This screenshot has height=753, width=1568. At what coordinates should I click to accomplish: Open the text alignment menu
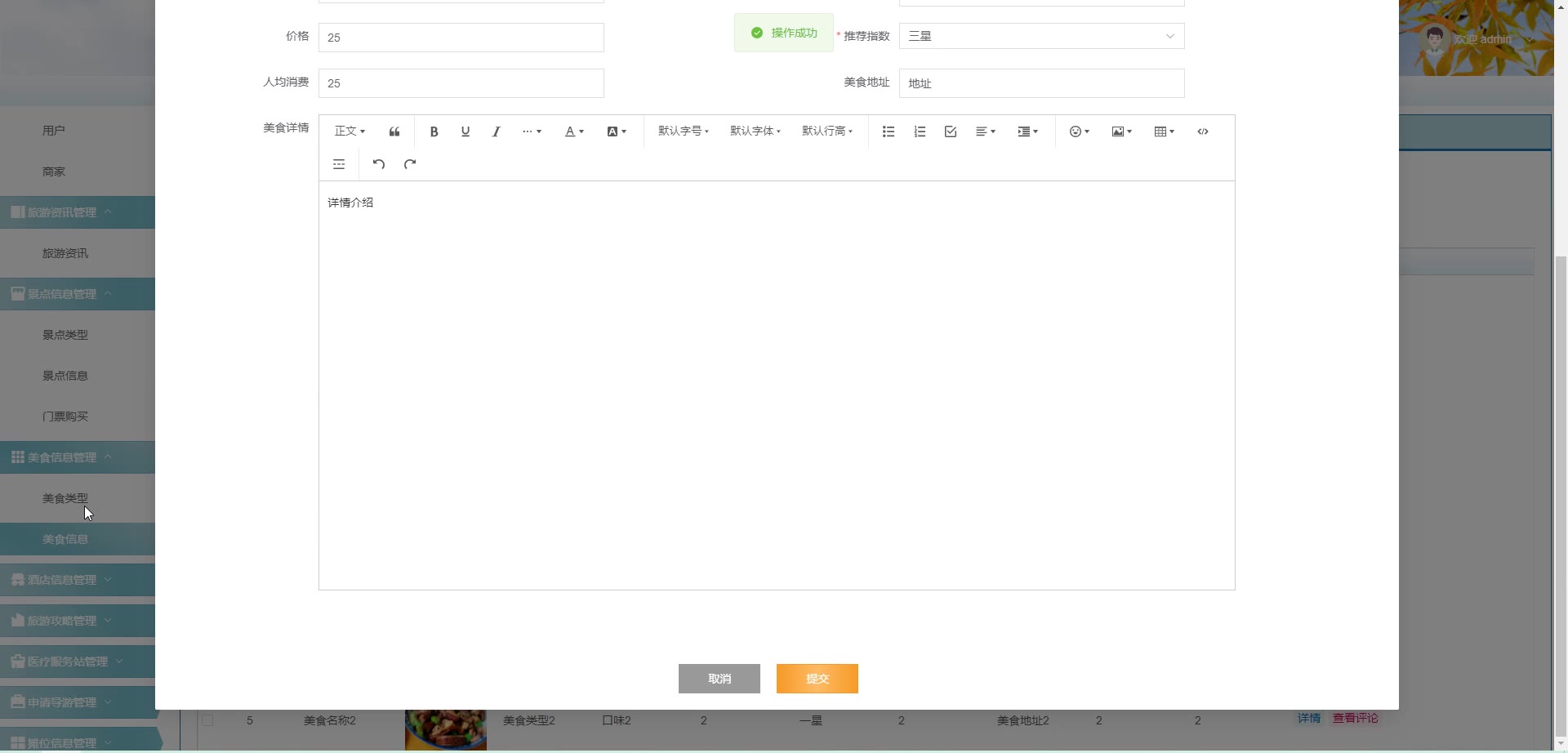pos(986,131)
